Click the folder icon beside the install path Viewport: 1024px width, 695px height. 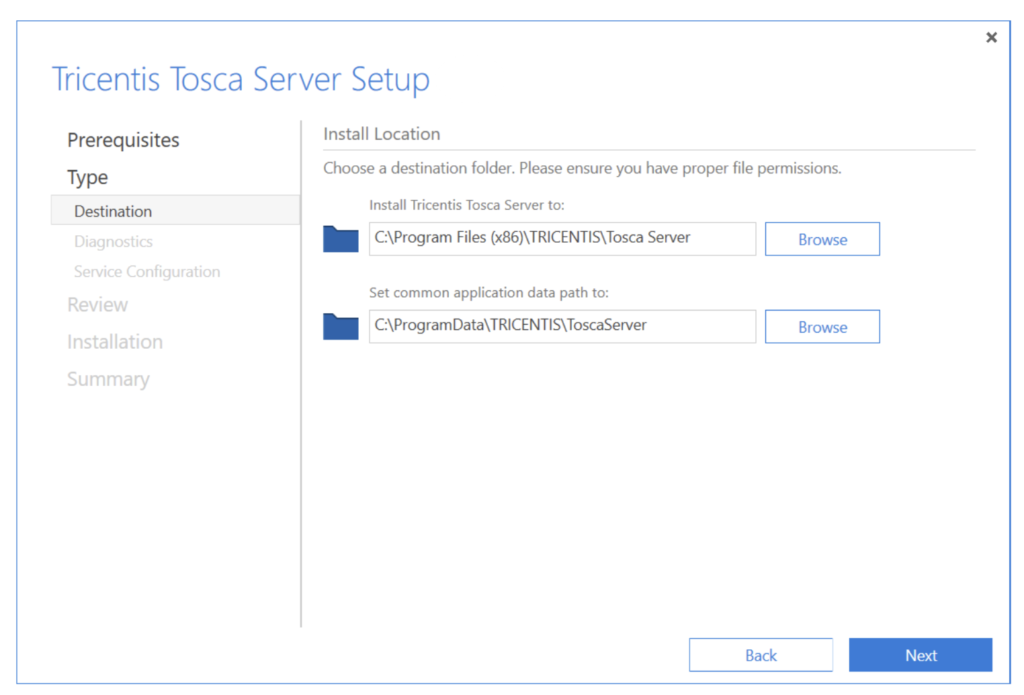click(340, 239)
